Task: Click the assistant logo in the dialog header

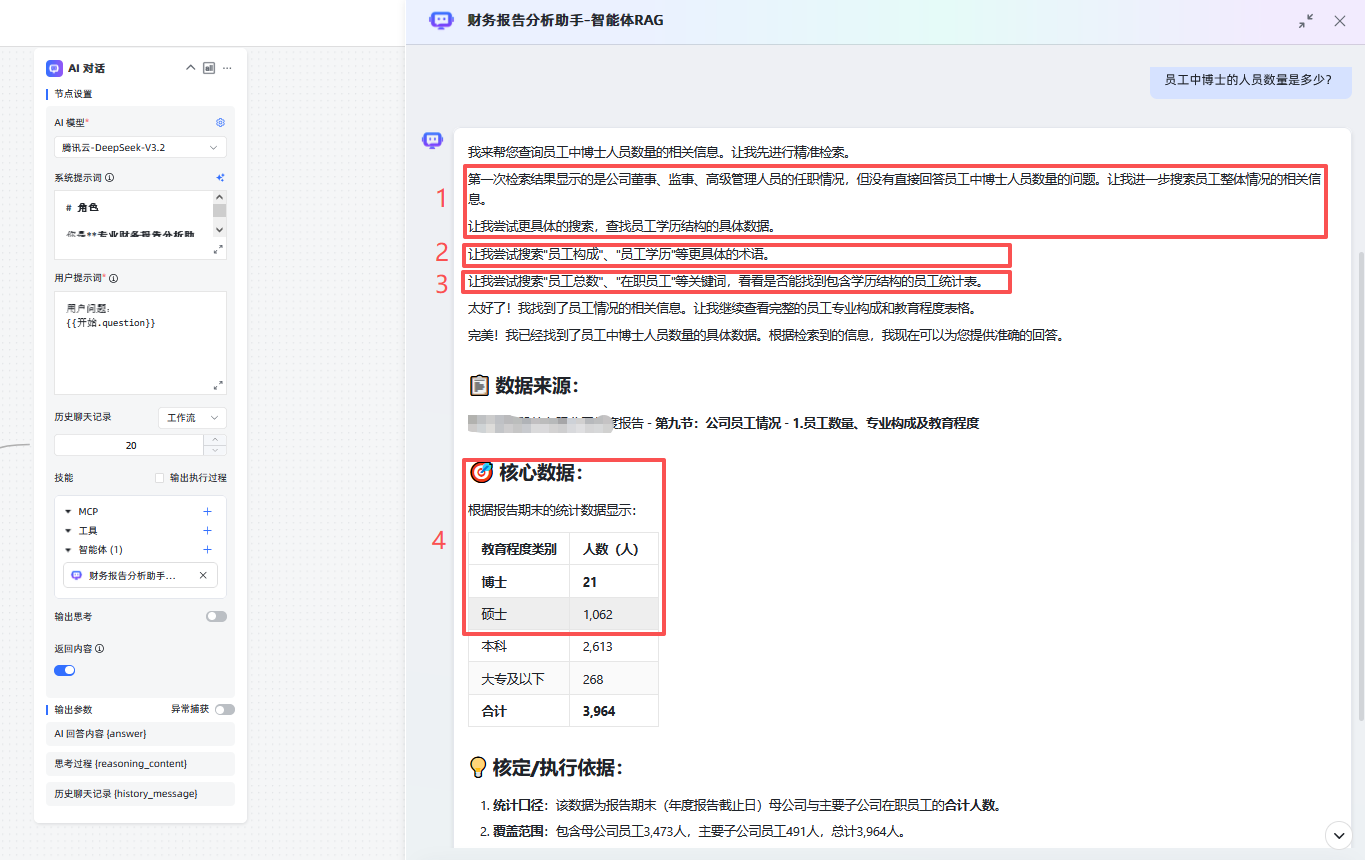Action: [441, 20]
